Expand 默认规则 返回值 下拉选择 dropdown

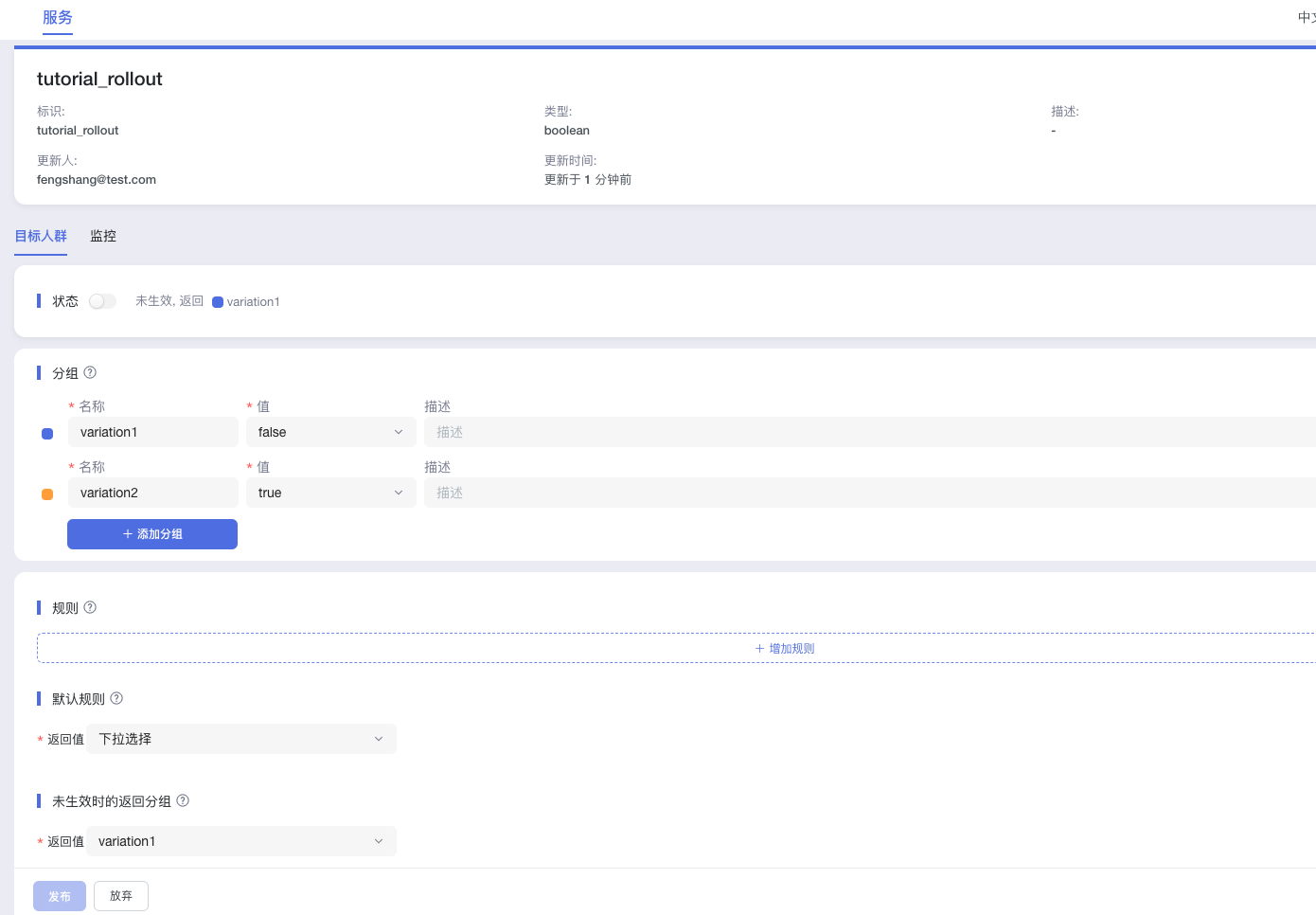[x=240, y=739]
